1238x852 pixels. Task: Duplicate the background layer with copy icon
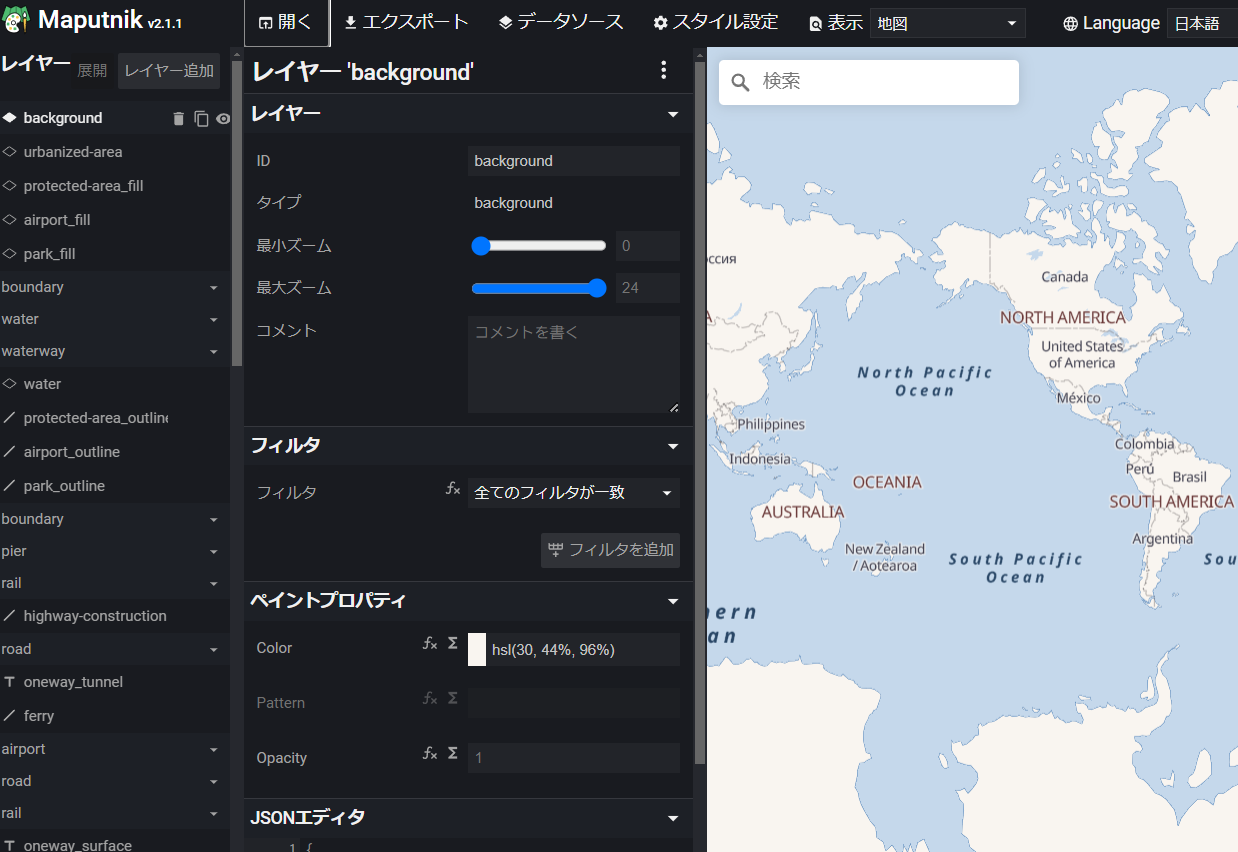pyautogui.click(x=201, y=118)
